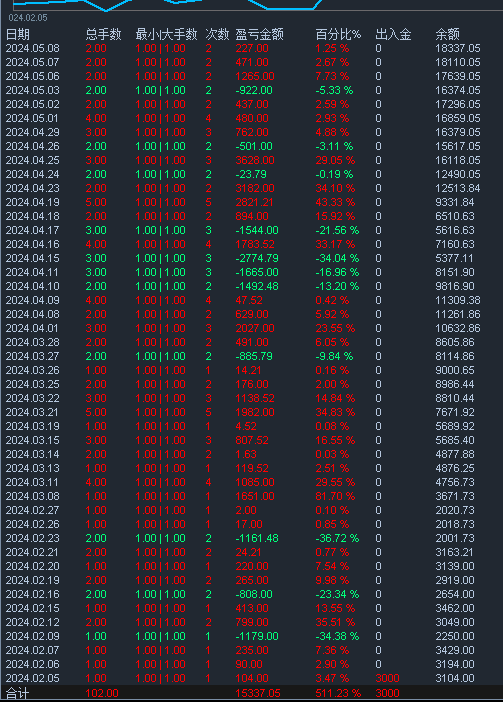Click the -2774.79 loss amount
The width and height of the screenshot is (503, 702).
point(257,258)
